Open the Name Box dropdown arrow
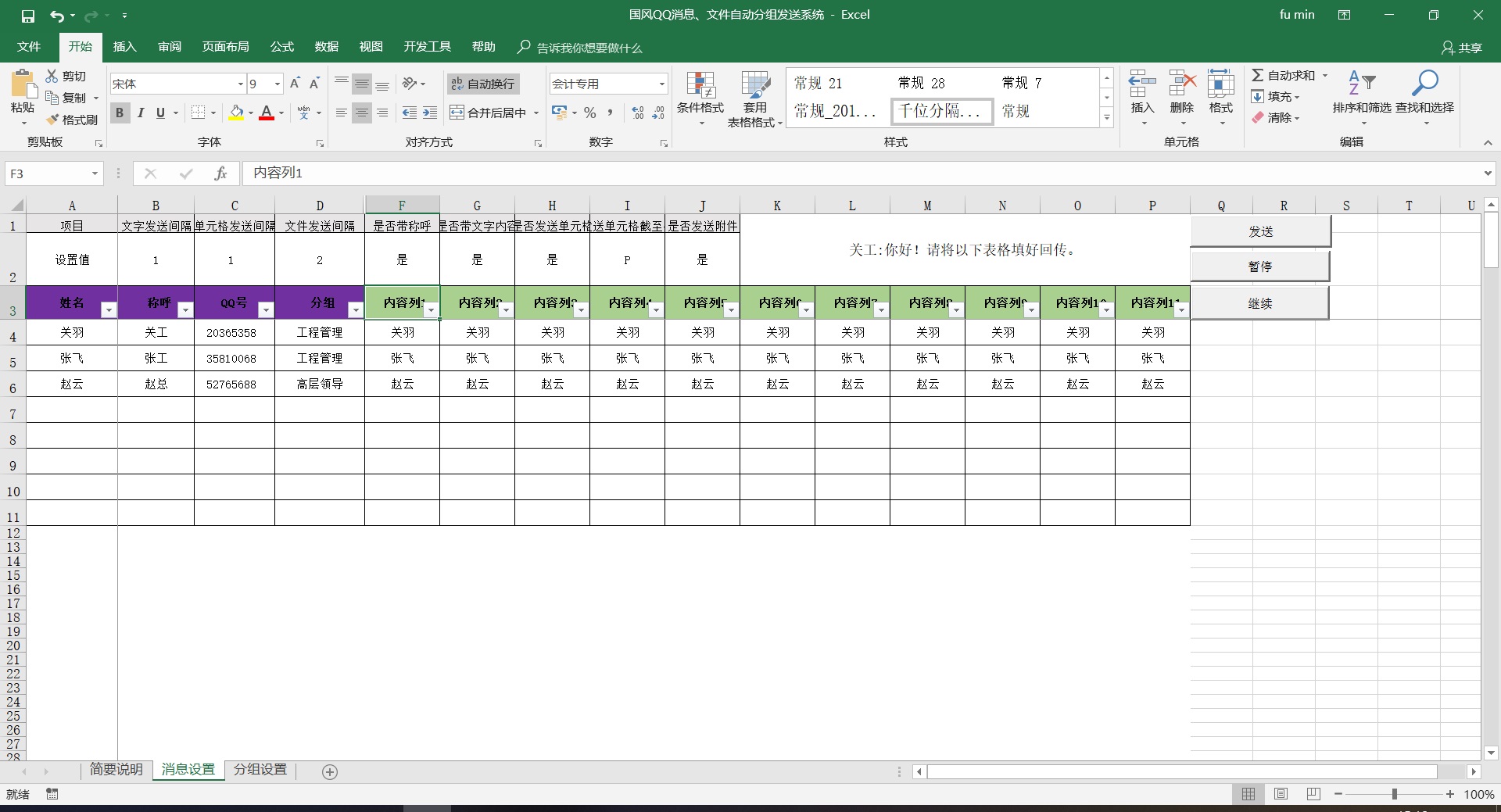 (95, 173)
